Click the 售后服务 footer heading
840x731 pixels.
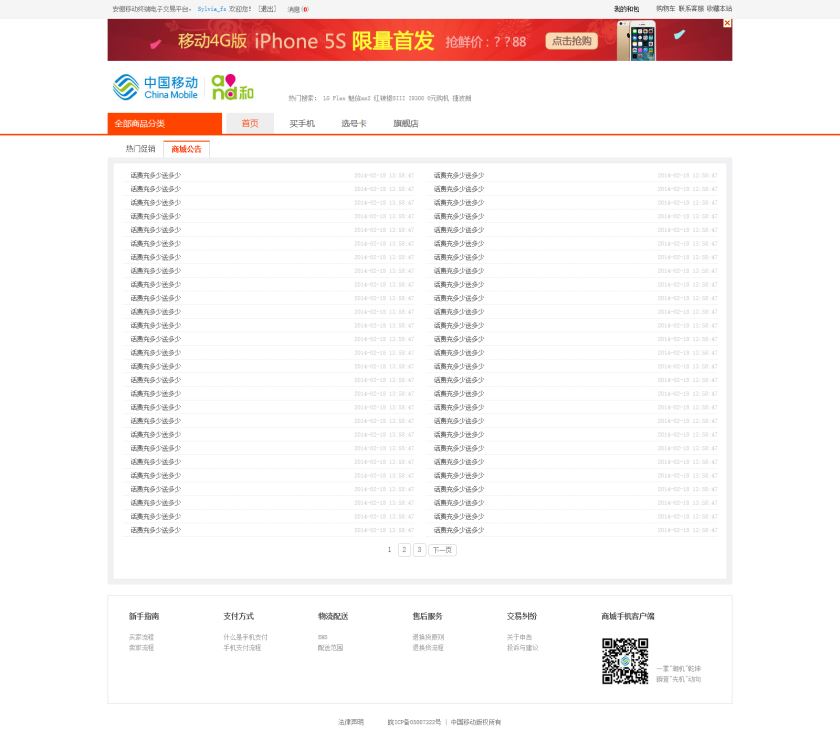(428, 616)
